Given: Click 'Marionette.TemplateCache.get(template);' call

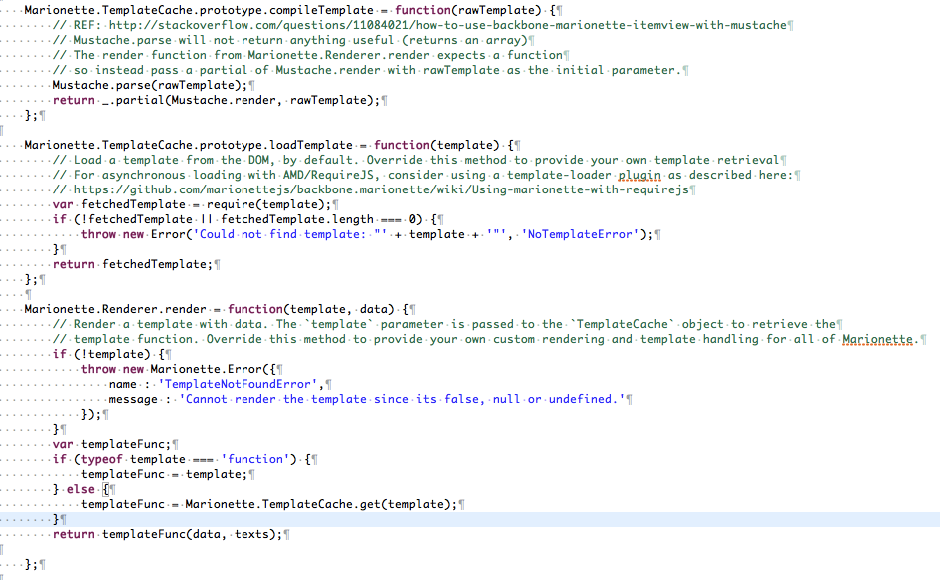Looking at the screenshot, I should pos(321,504).
